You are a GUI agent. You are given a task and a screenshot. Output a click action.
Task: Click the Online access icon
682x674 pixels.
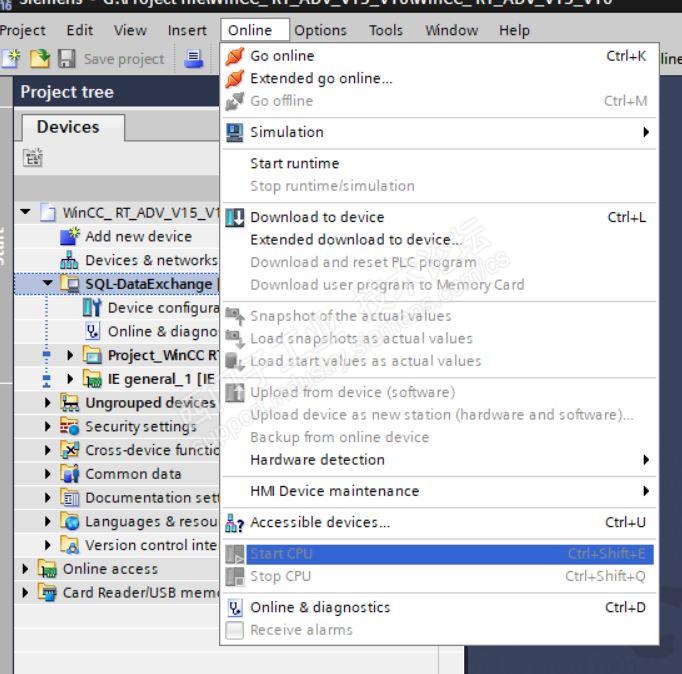click(47, 569)
